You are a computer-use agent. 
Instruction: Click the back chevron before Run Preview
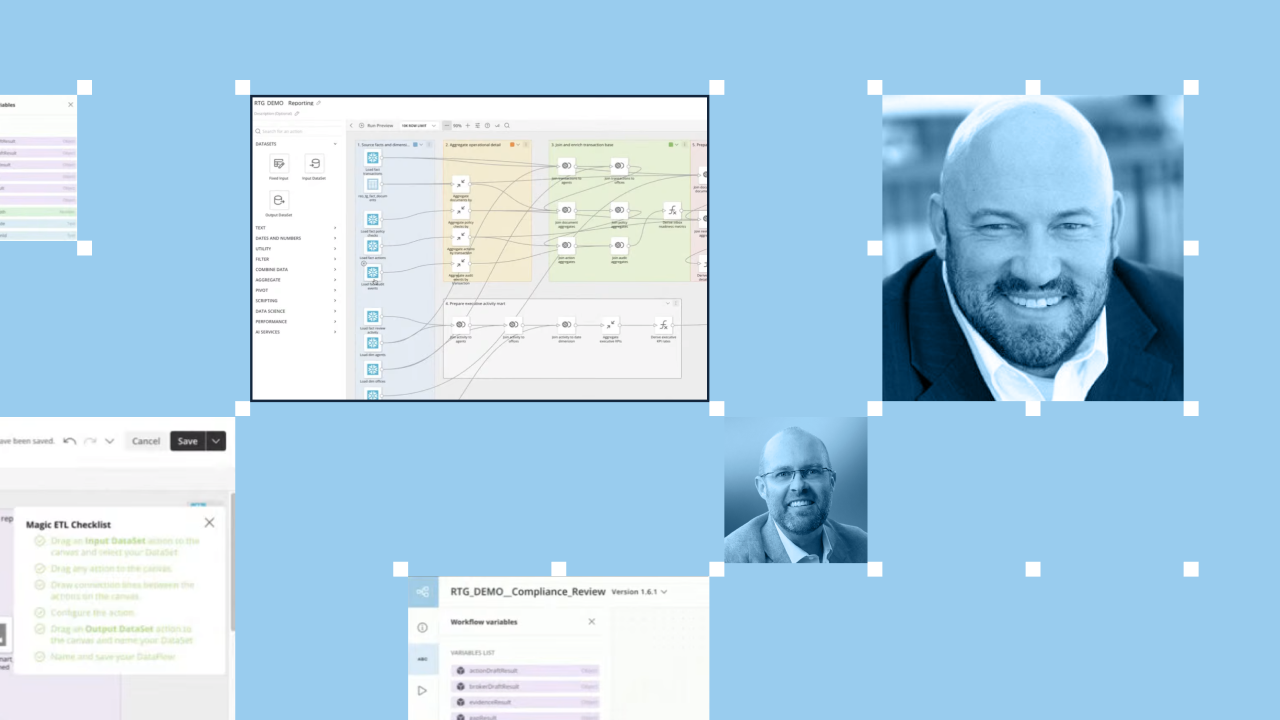[x=351, y=125]
